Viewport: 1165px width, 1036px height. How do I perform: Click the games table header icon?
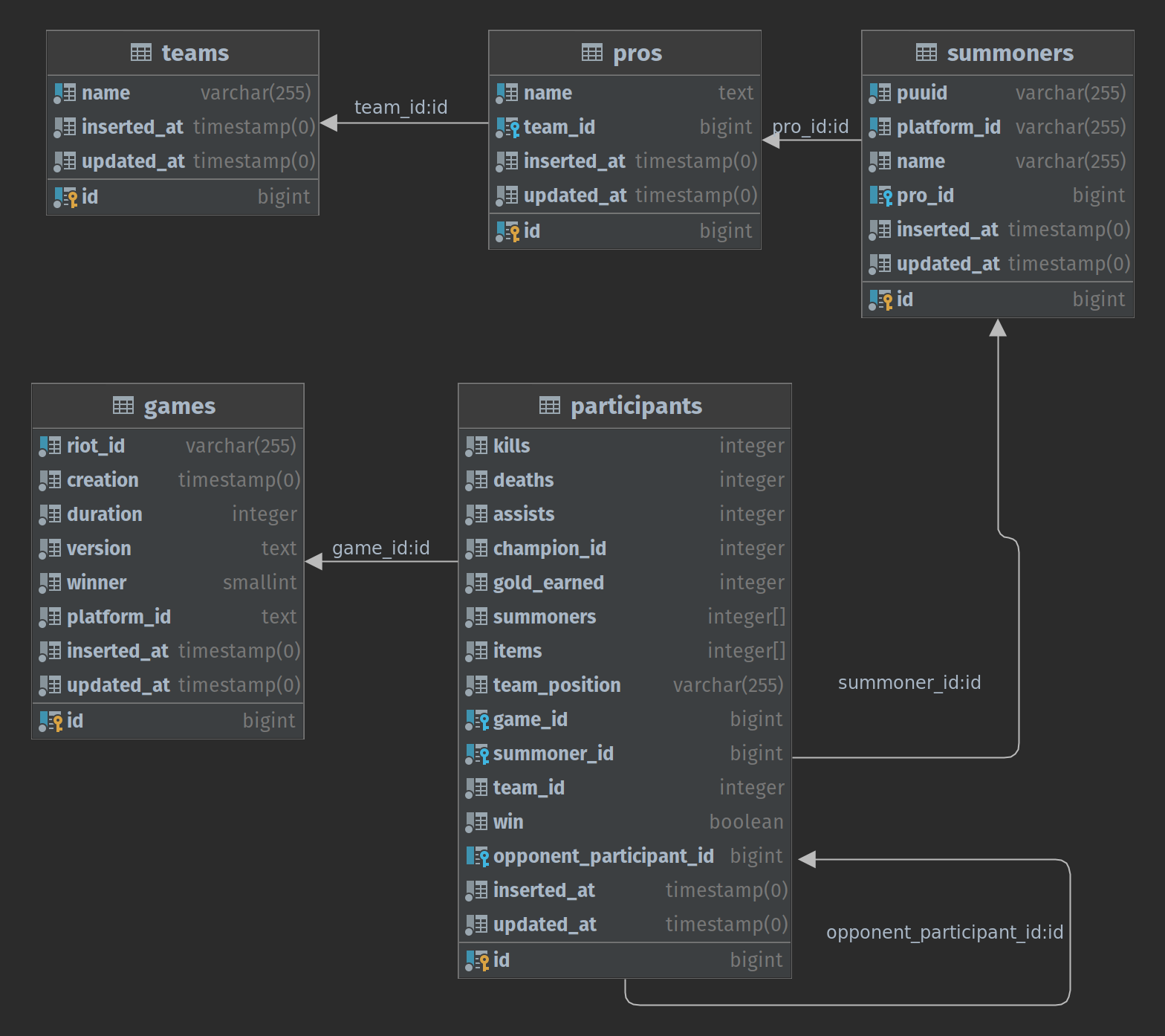[123, 406]
